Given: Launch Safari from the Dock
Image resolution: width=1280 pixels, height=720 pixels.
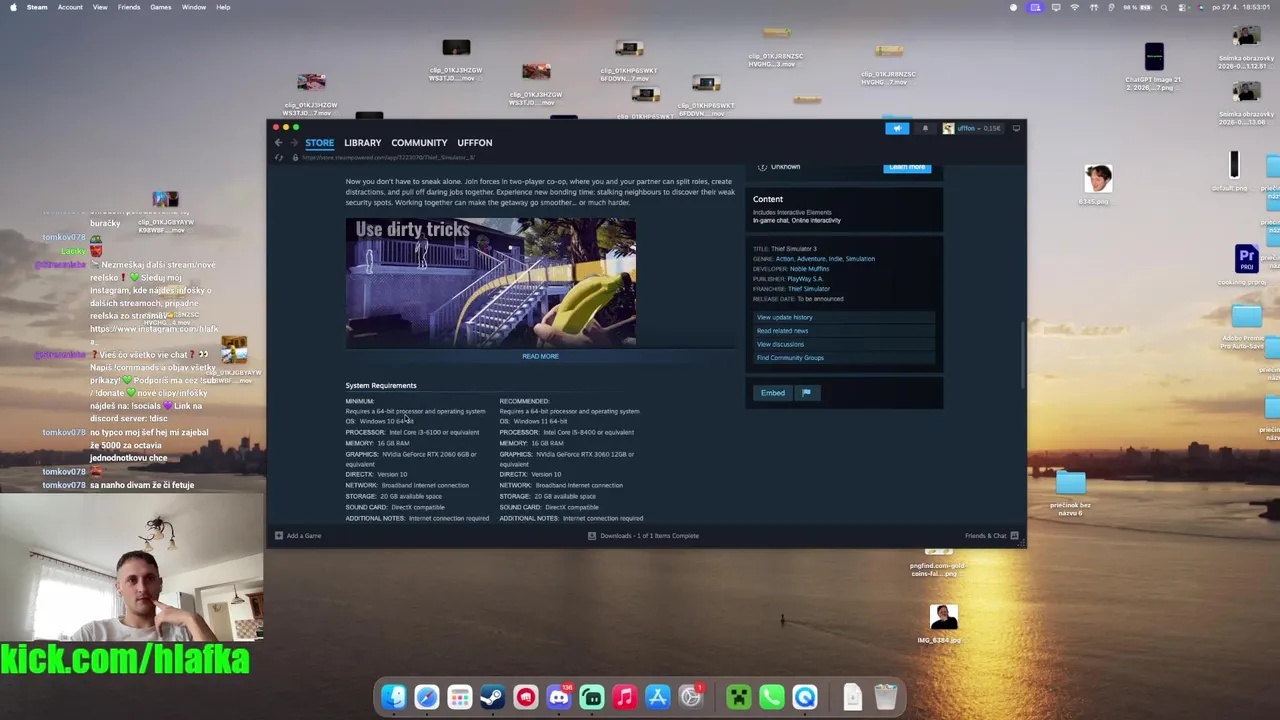Looking at the screenshot, I should (x=427, y=697).
